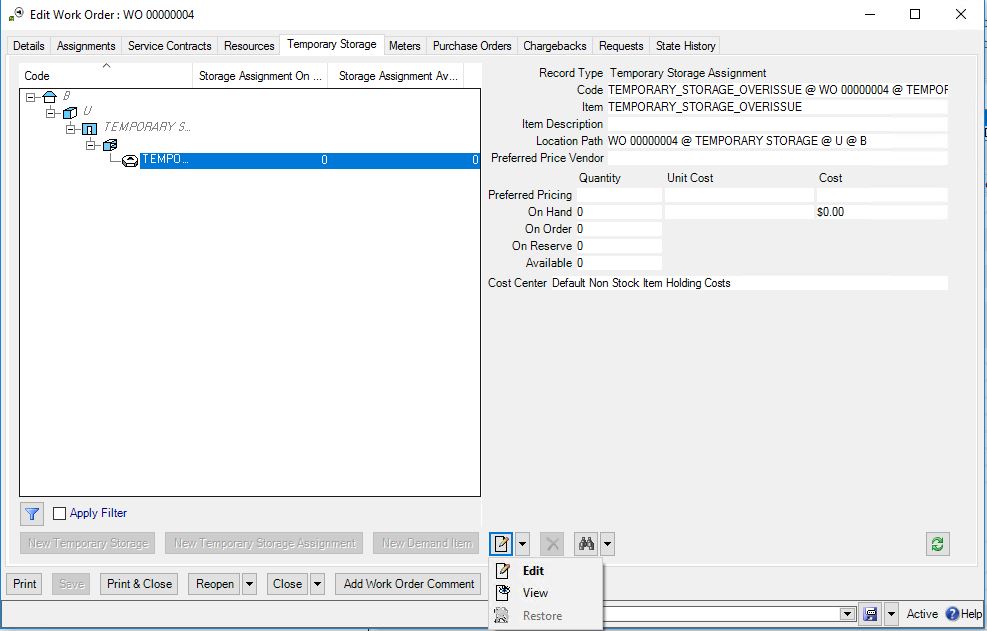Select the TEMPO... tree row
This screenshot has width=987, height=631.
(x=309, y=160)
